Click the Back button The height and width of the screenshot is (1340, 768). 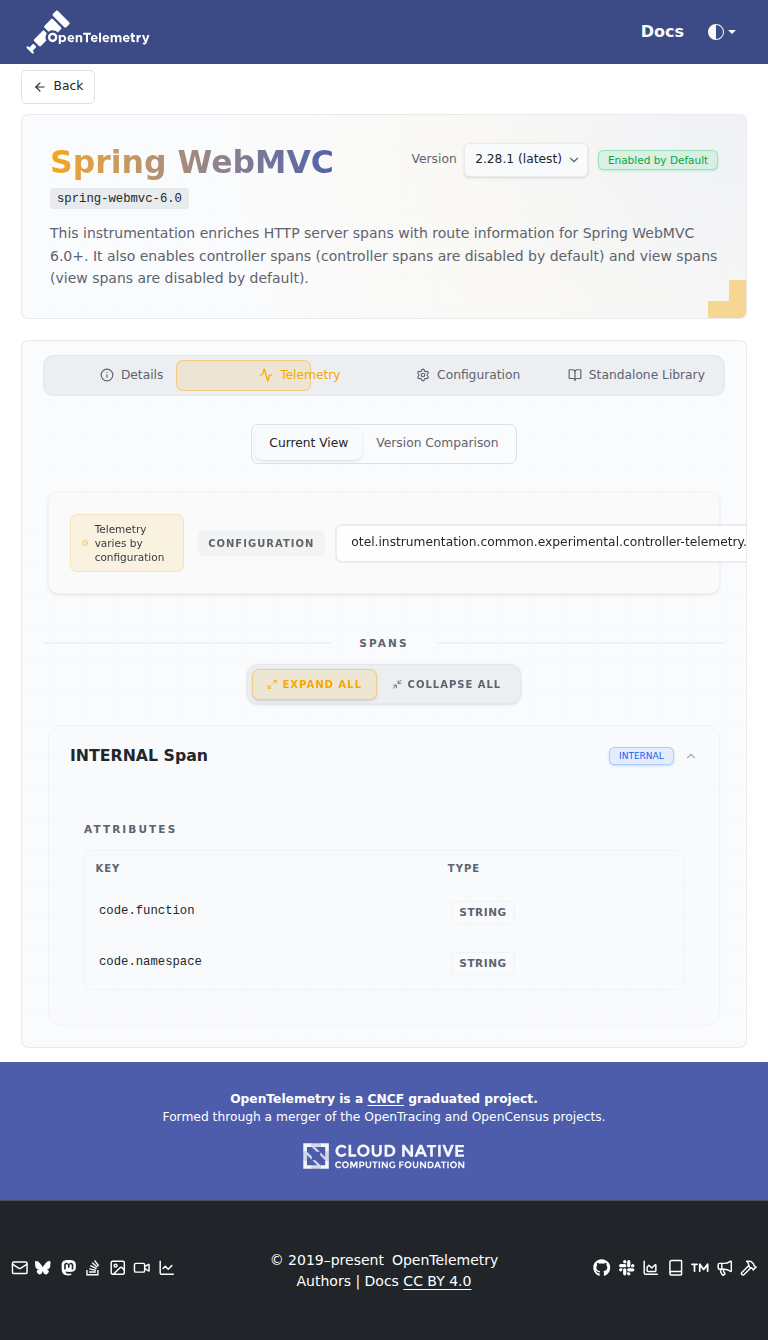58,87
